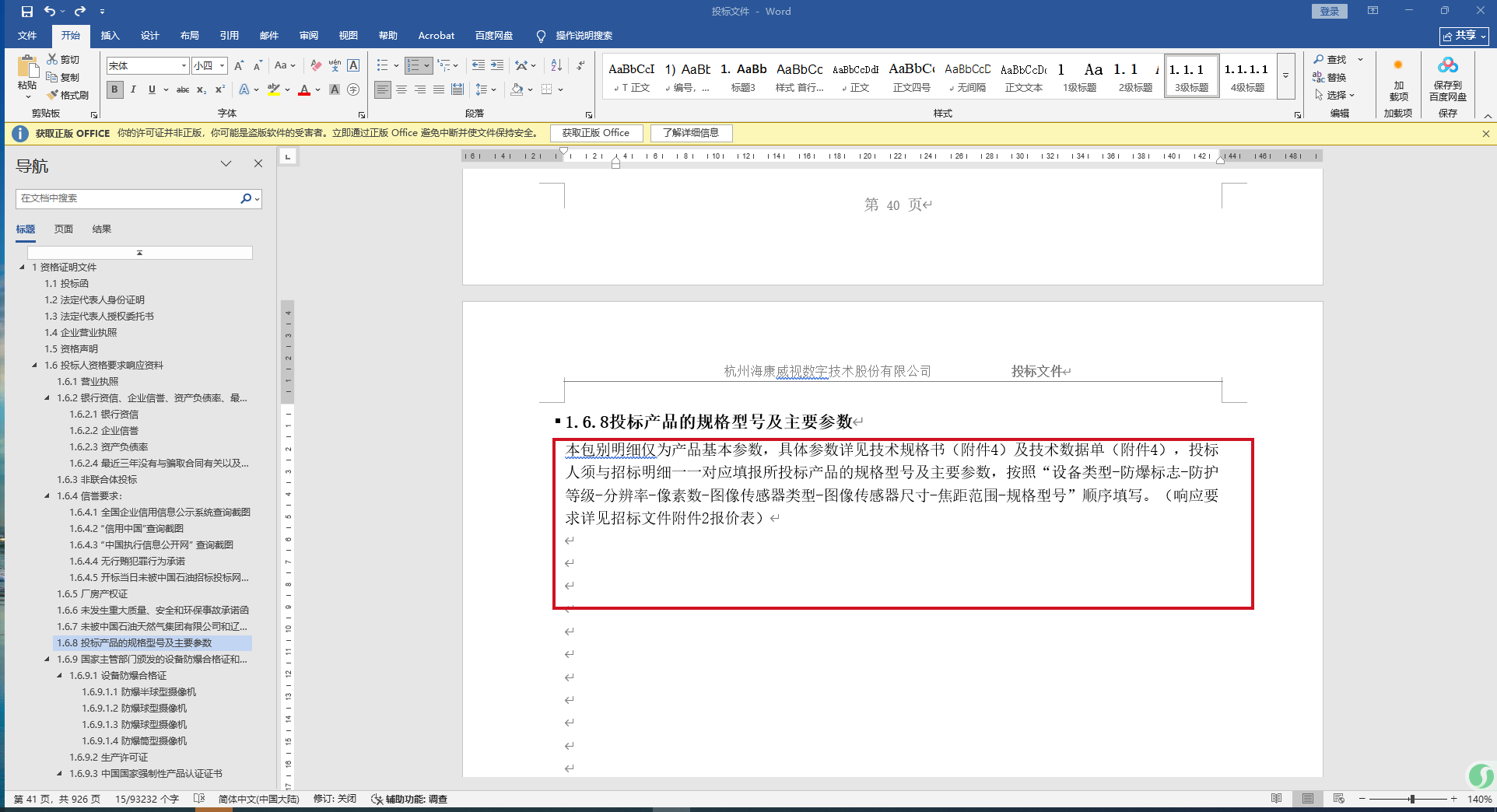This screenshot has width=1497, height=812.
Task: Switch to the 结果 tab in navigation pane
Action: [x=102, y=229]
